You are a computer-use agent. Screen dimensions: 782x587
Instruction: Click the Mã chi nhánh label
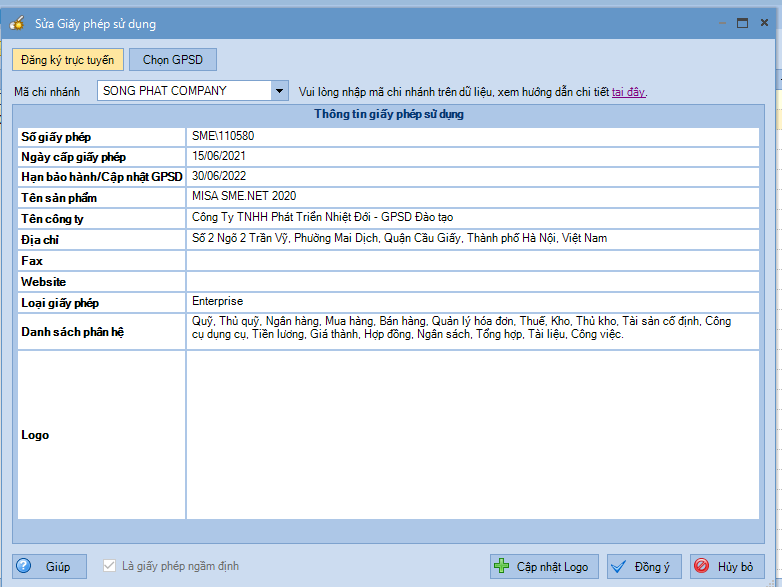coord(47,92)
